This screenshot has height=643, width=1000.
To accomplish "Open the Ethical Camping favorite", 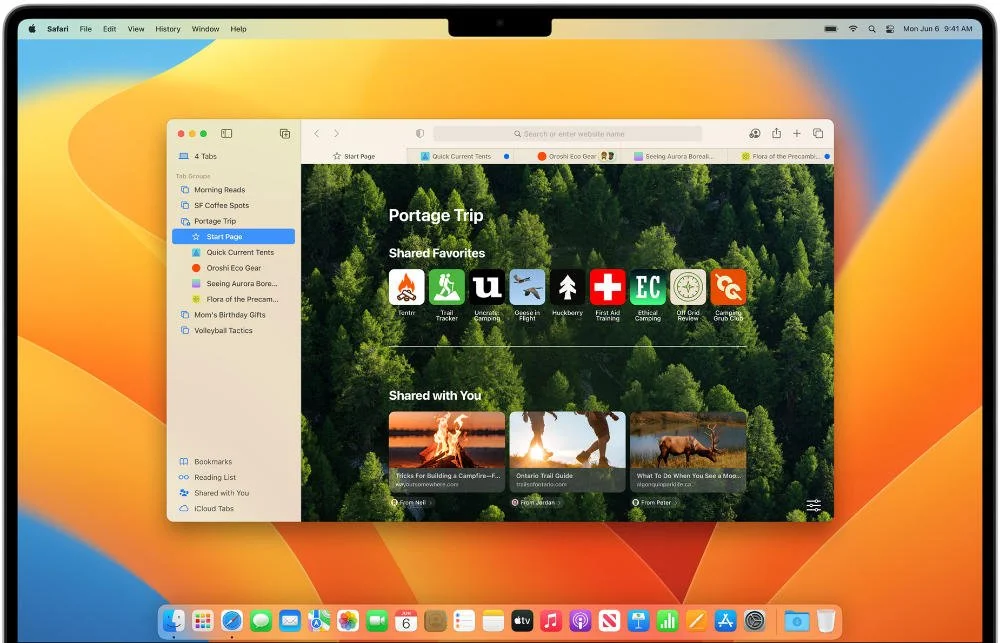I will pos(647,287).
